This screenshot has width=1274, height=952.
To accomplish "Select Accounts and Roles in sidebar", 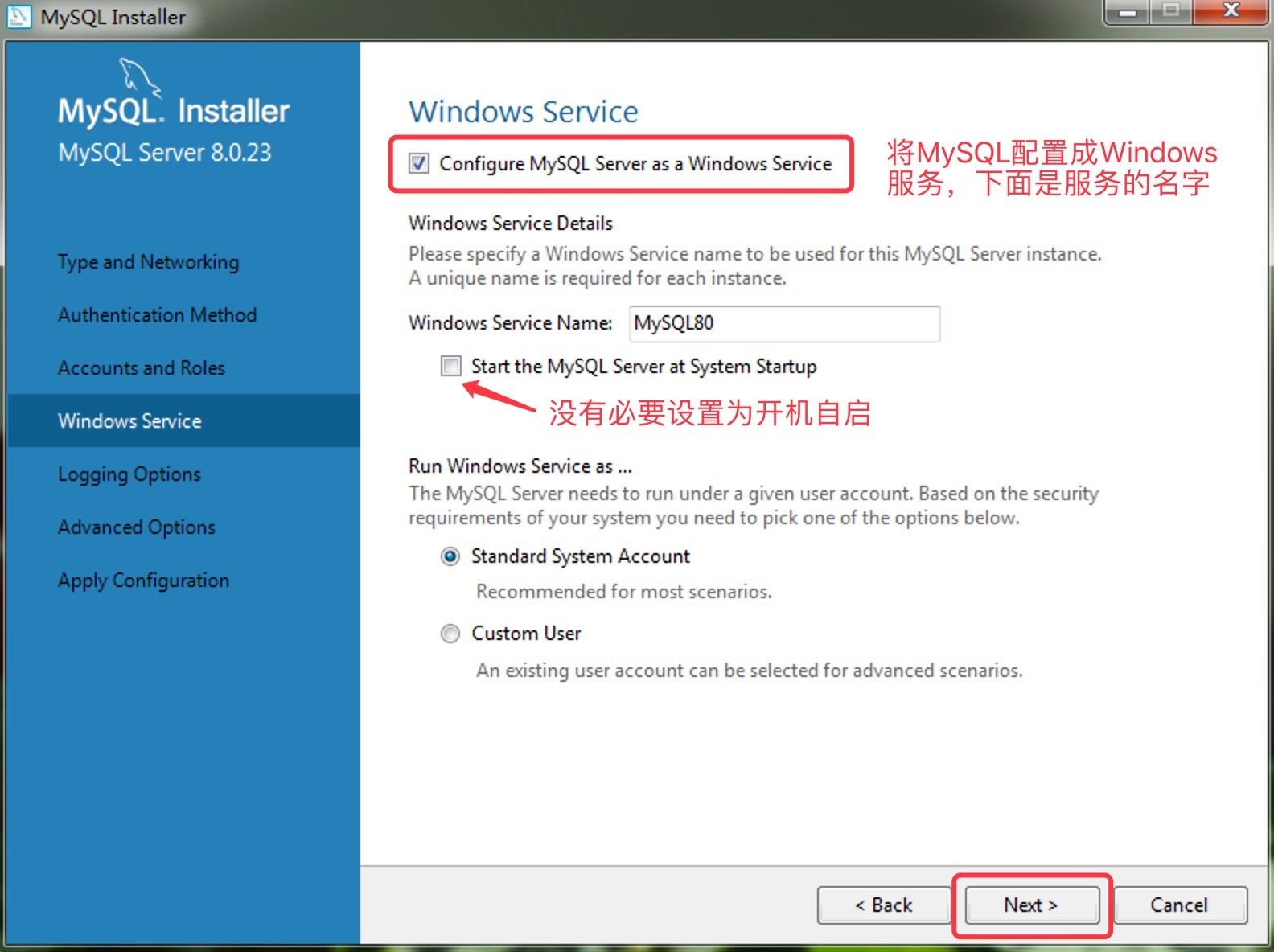I will coord(142,368).
